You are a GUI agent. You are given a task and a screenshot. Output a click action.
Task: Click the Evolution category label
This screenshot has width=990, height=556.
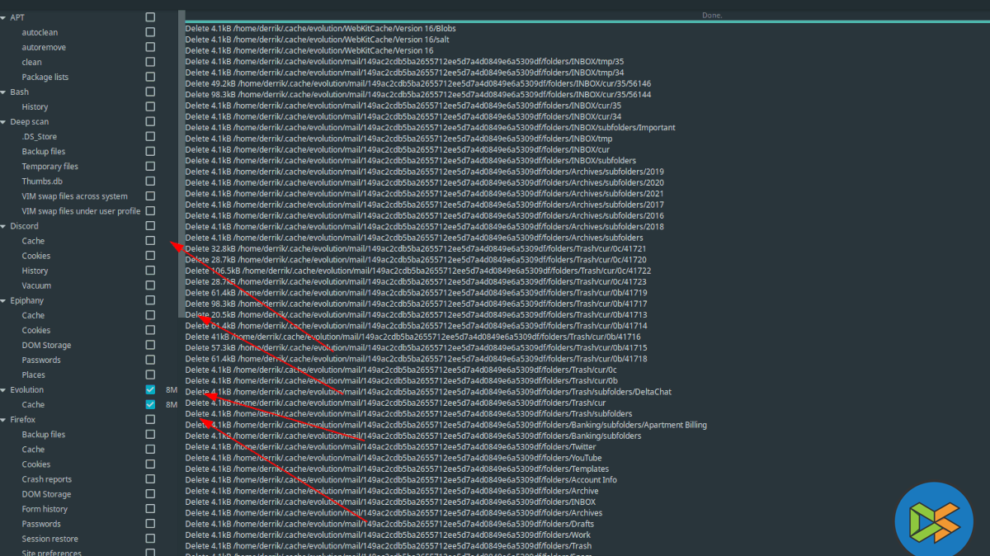(x=27, y=390)
